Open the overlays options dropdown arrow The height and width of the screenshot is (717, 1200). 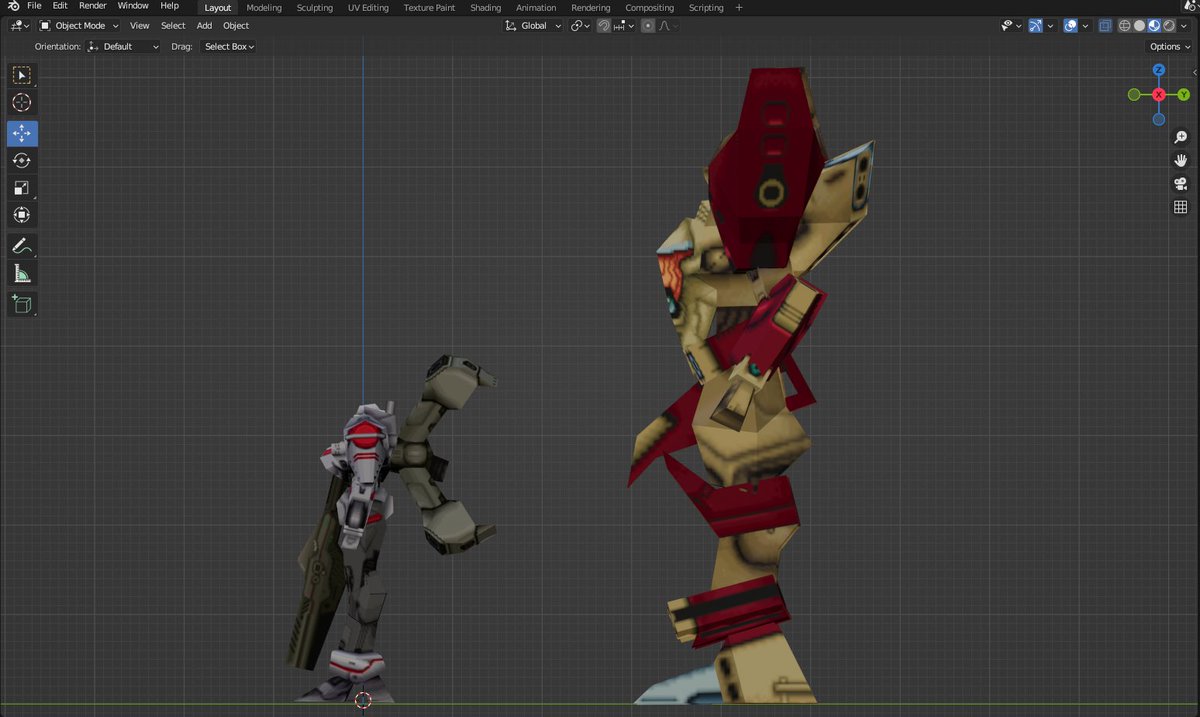click(1084, 26)
